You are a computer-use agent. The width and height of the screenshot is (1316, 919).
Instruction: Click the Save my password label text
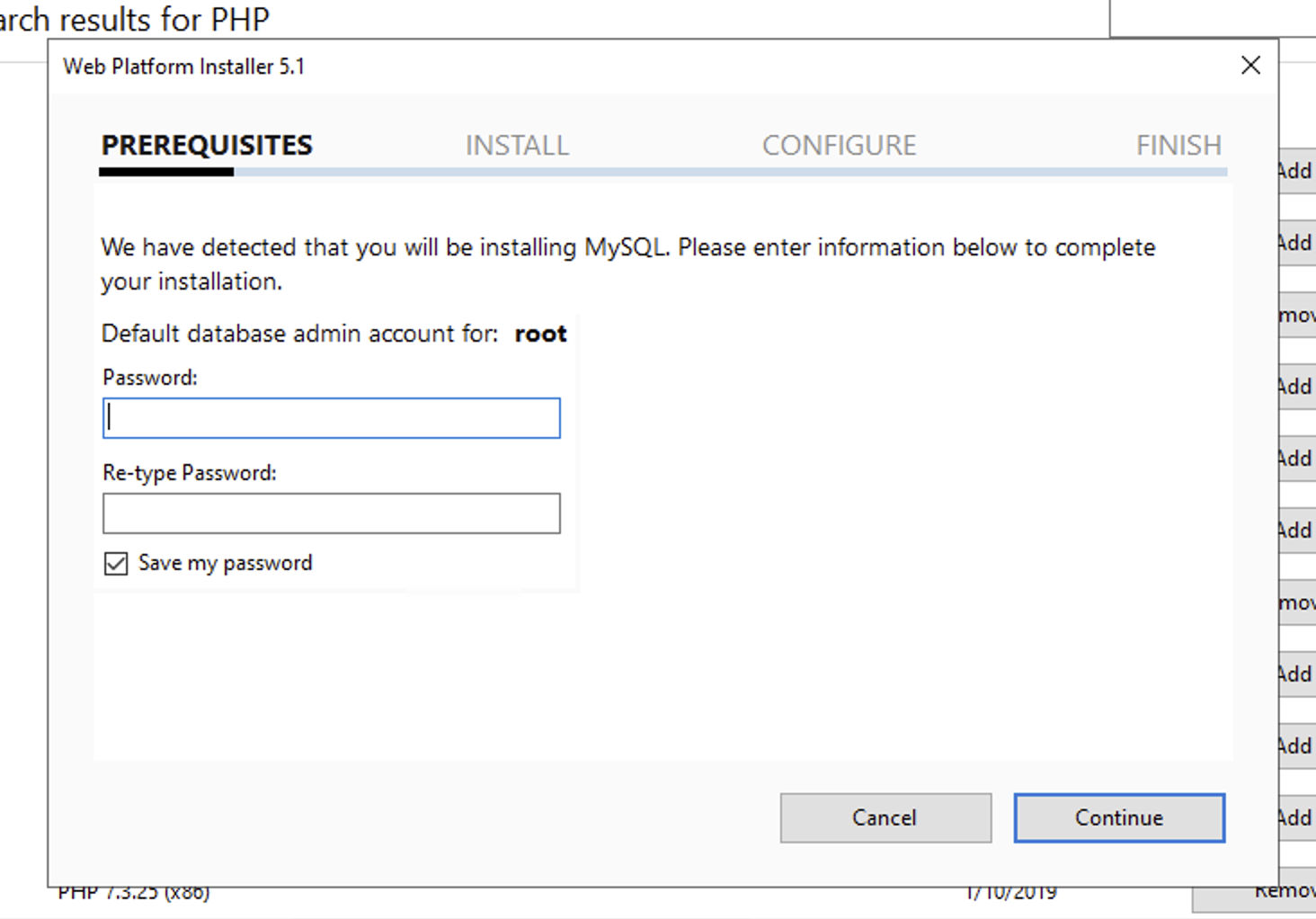(226, 563)
